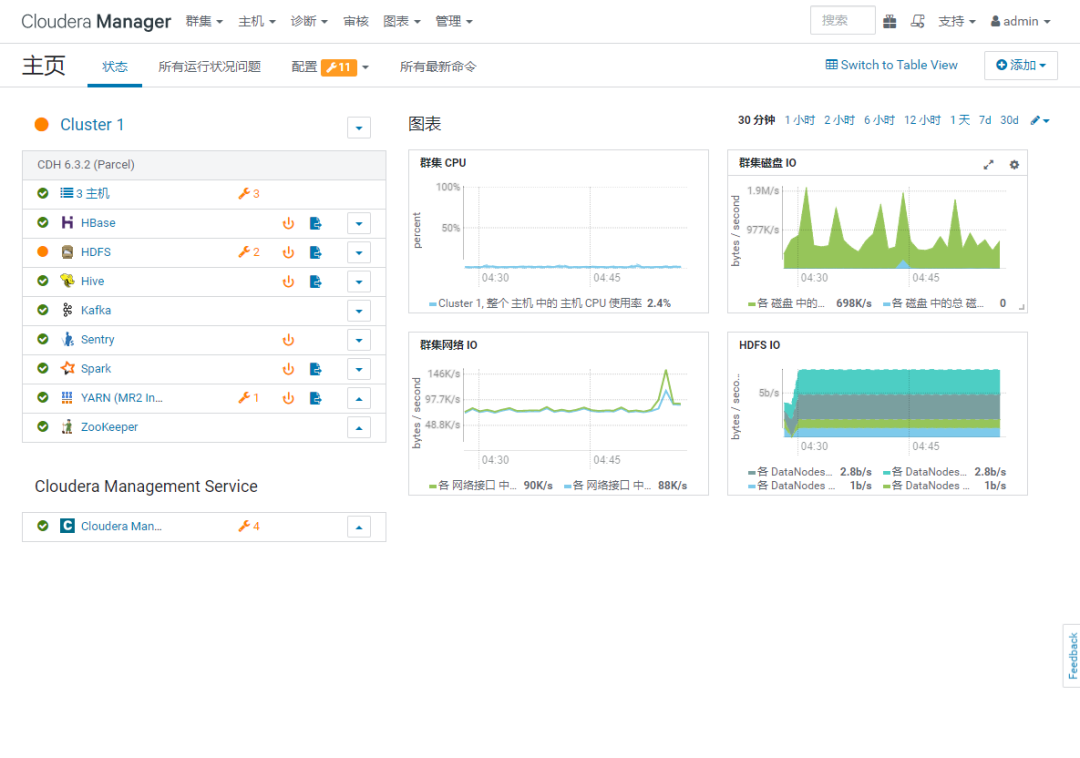Open the 图表 top menu
The image size is (1080, 758).
pyautogui.click(x=402, y=21)
